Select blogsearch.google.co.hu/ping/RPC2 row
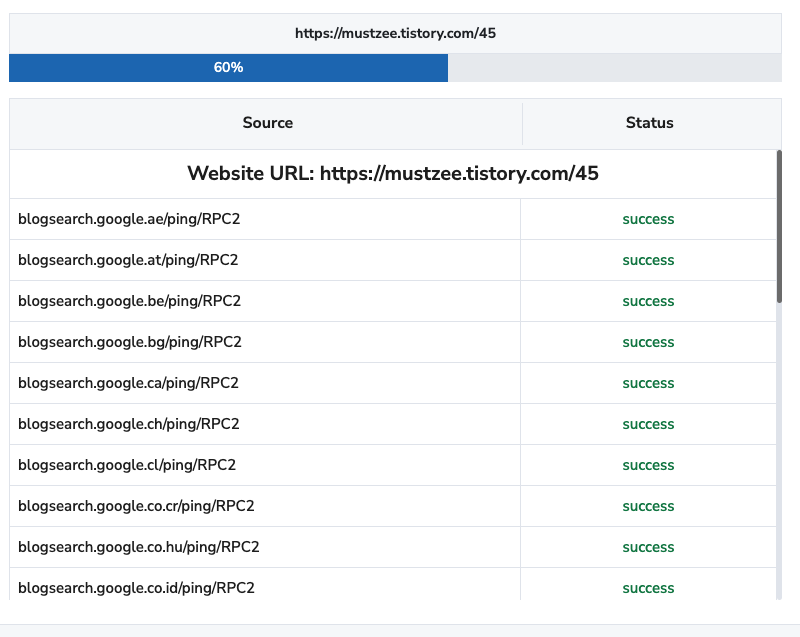Screen dimensions: 800x637 (393, 547)
